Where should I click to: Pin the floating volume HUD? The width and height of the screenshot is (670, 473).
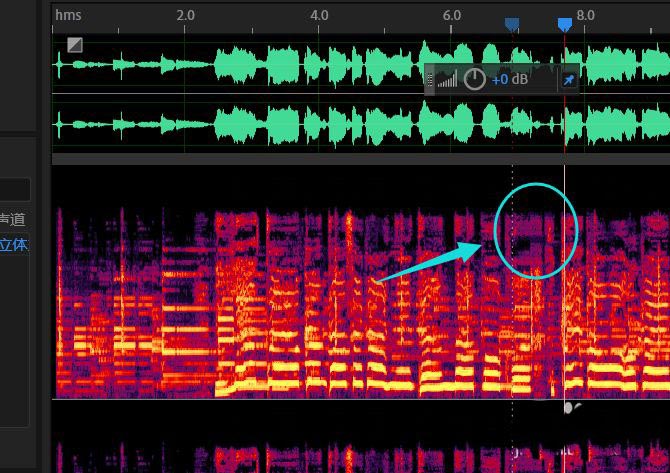[569, 80]
